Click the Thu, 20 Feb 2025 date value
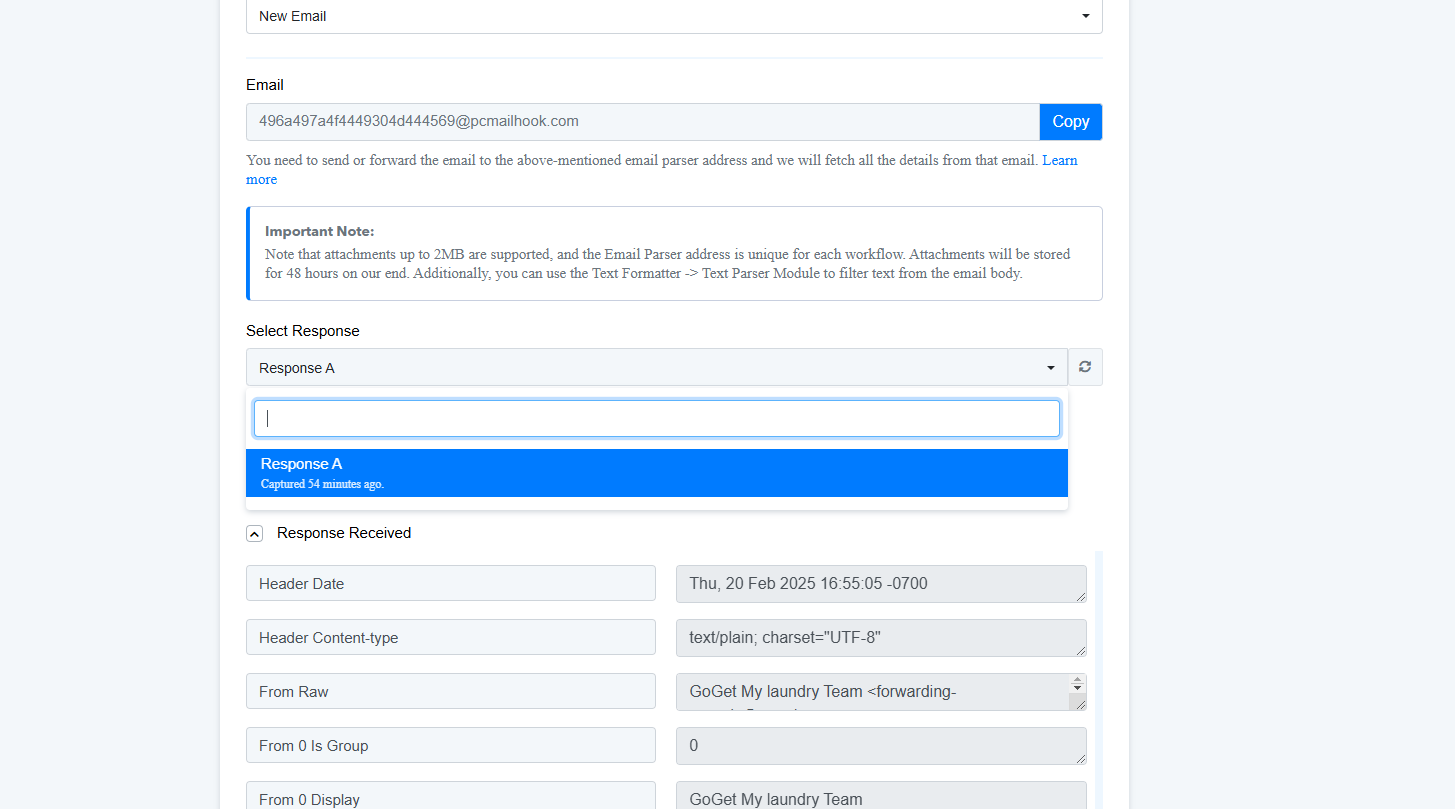 881,584
